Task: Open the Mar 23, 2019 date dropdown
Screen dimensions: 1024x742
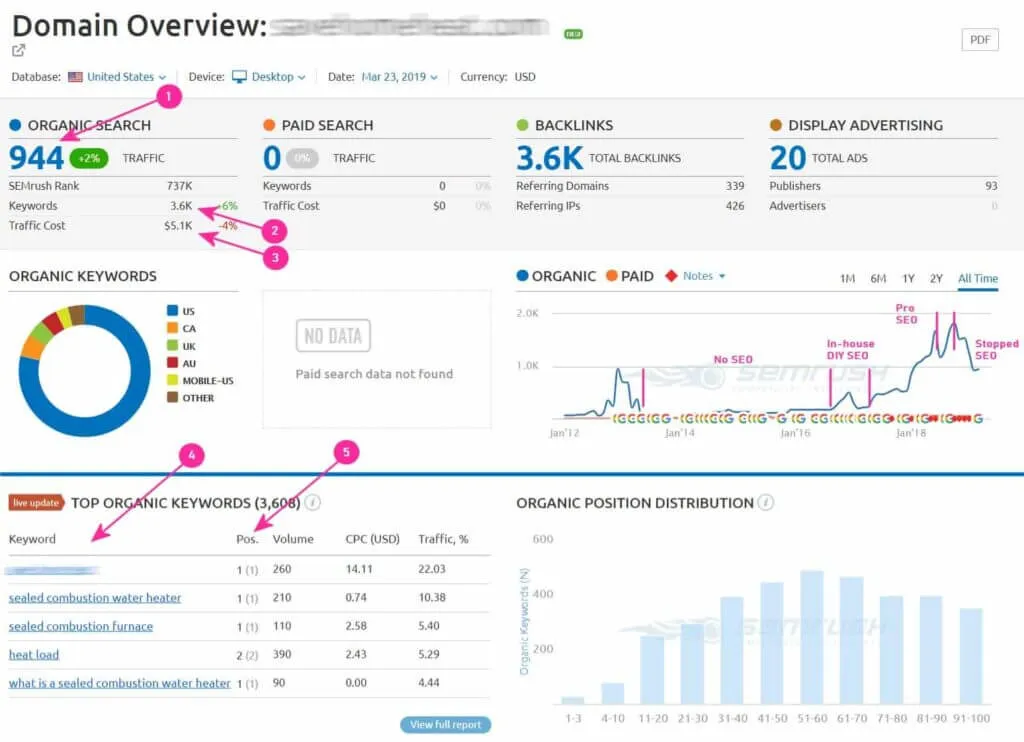Action: (x=400, y=77)
